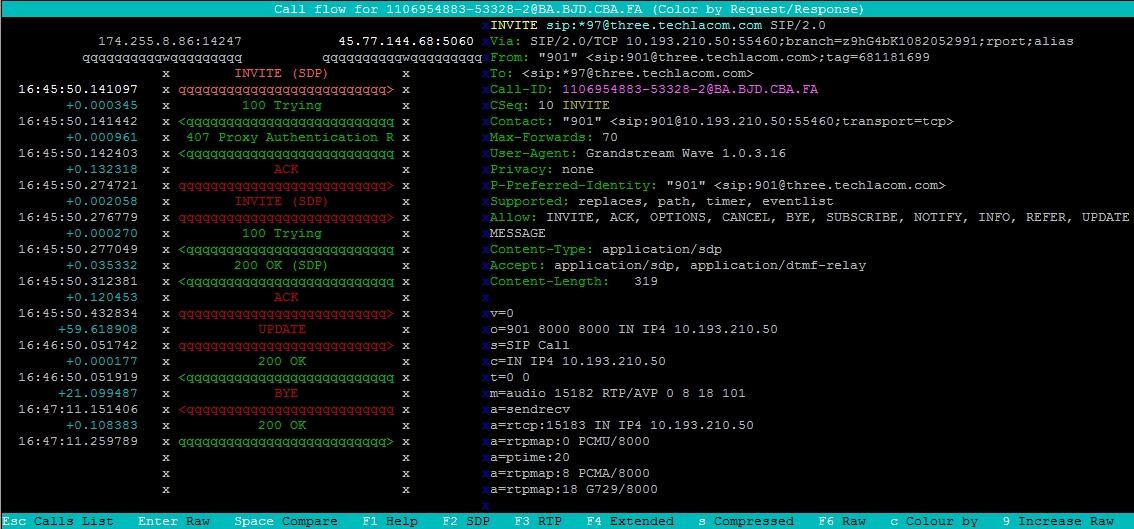Image resolution: width=1134 pixels, height=529 pixels.
Task: Click 9 Increase Raw in footer
Action: tap(1060, 521)
